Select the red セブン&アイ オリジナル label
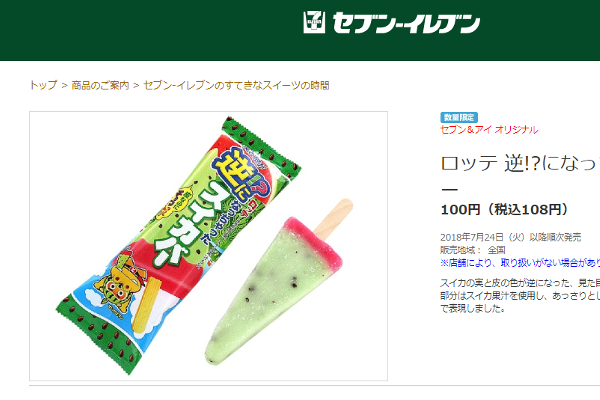The width and height of the screenshot is (600, 400). pos(489,130)
